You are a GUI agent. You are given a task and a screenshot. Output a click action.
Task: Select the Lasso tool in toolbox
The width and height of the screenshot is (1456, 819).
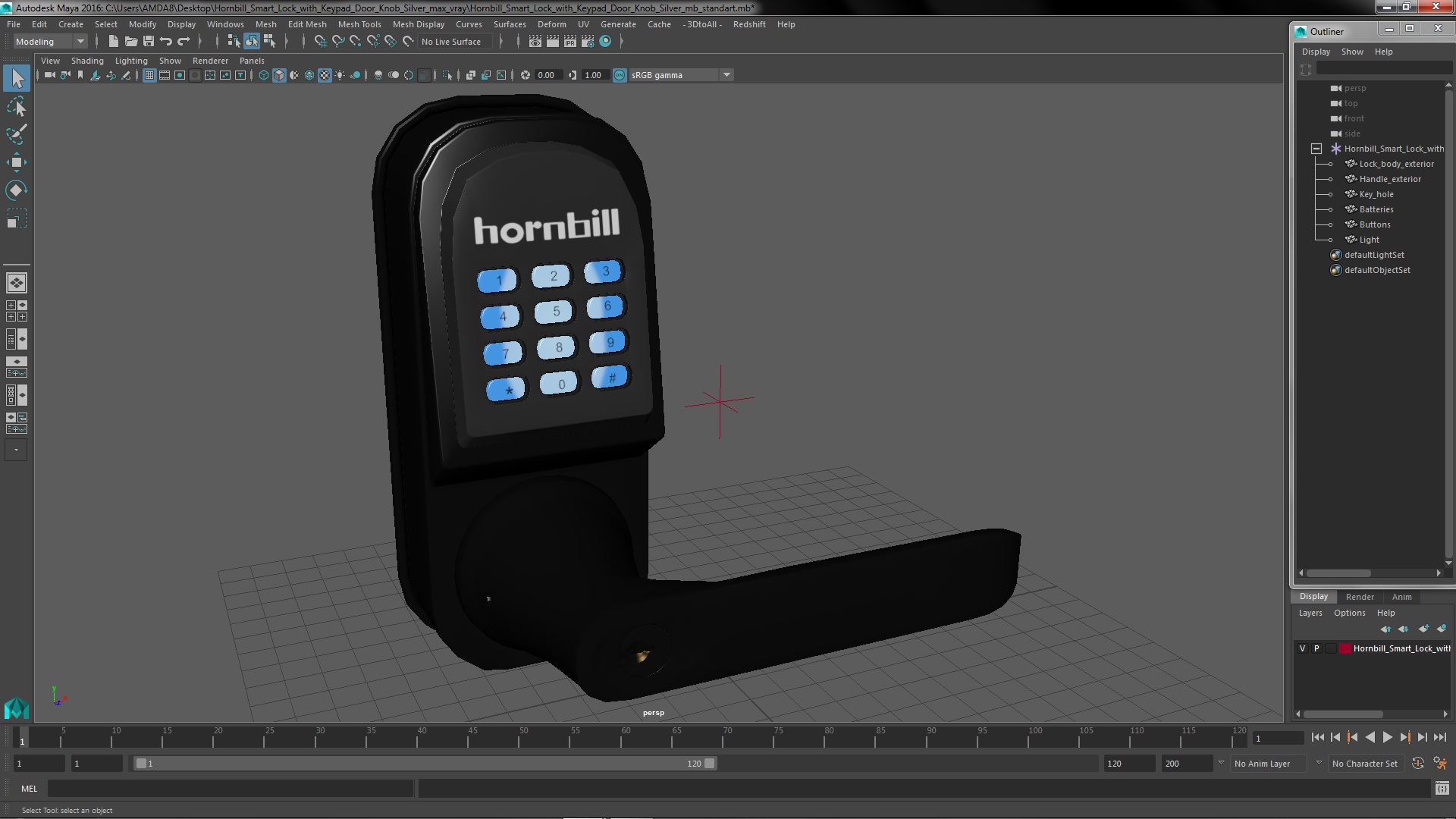pos(17,107)
